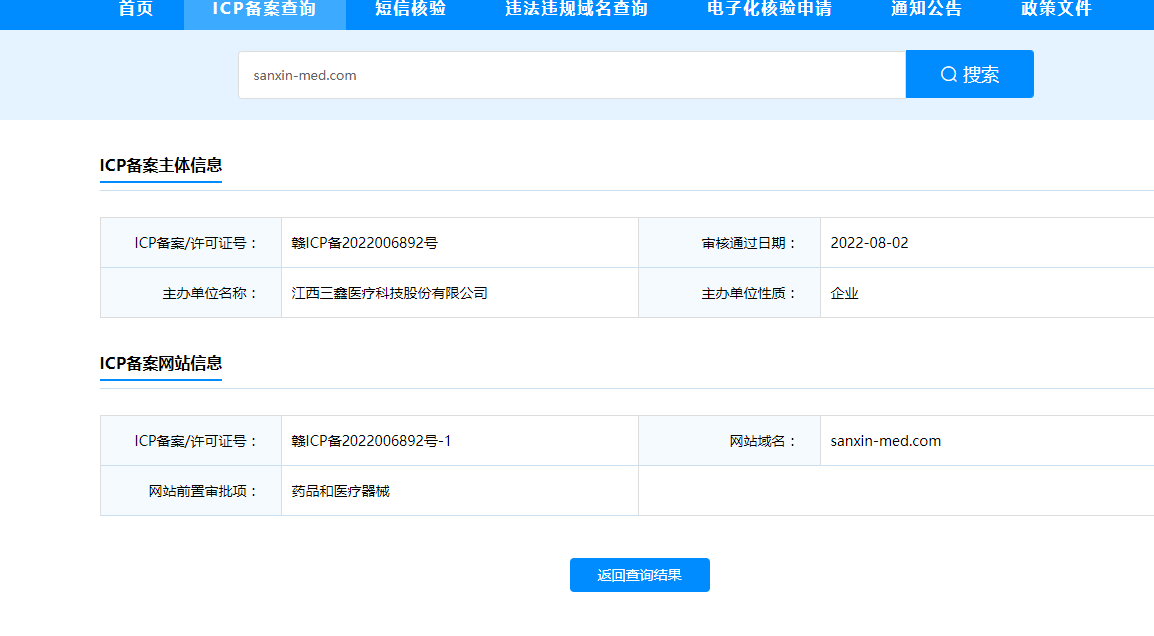Select the approval date 2022-08-02
This screenshot has height=636, width=1154.
(x=869, y=243)
